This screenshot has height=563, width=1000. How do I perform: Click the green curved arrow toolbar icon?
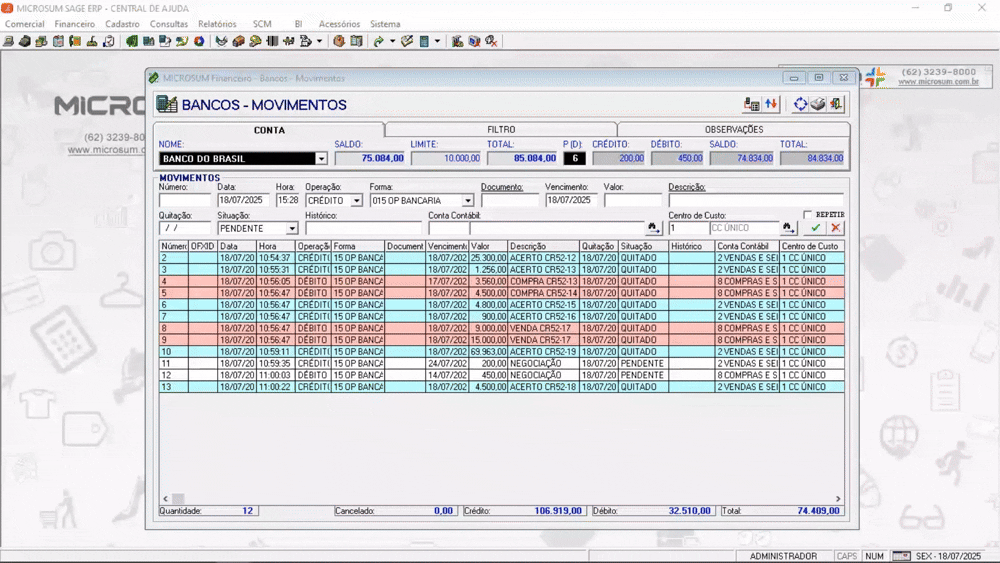click(379, 41)
